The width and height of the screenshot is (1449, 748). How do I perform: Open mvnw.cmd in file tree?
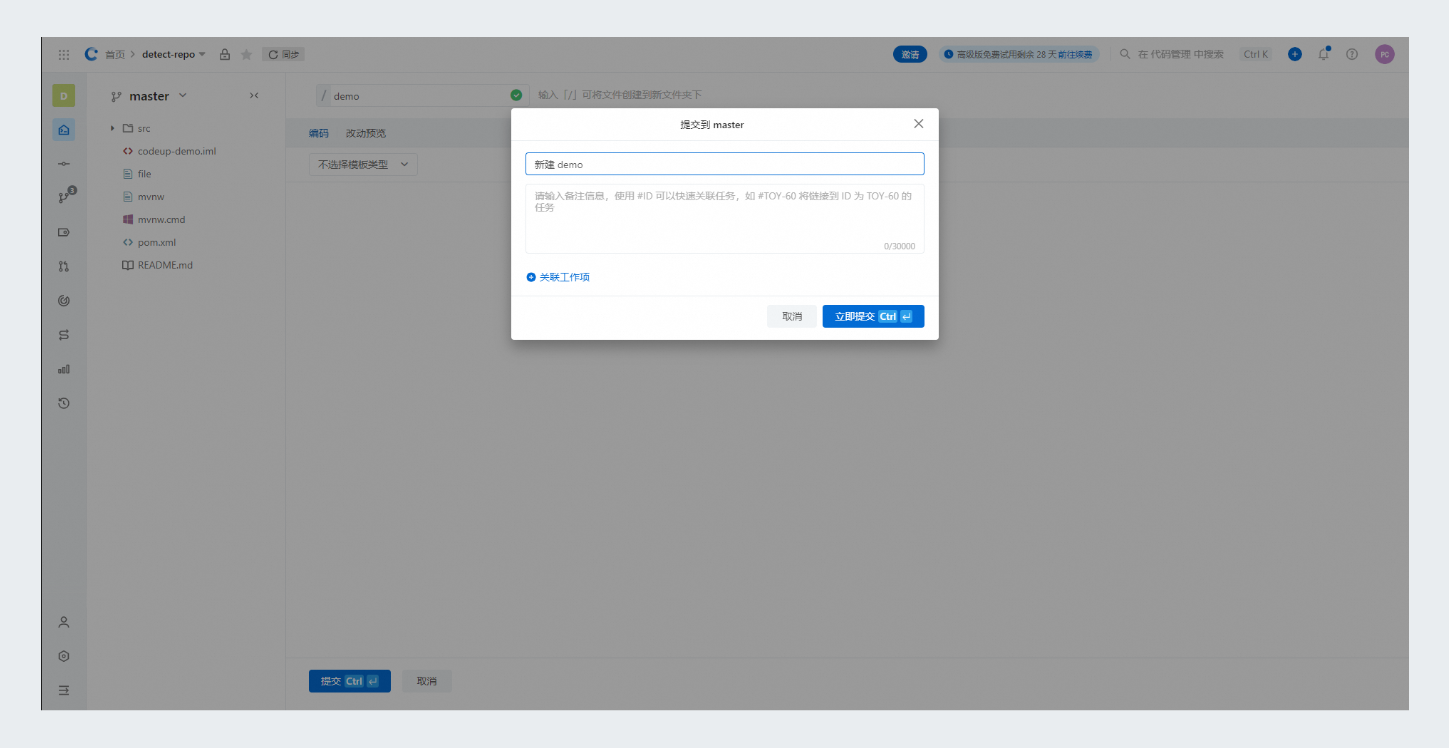(x=154, y=220)
